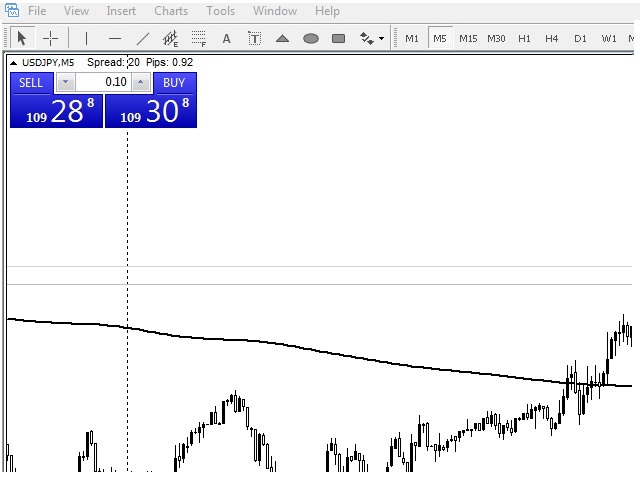This screenshot has width=640, height=480.
Task: Open the Charts menu
Action: pyautogui.click(x=171, y=11)
